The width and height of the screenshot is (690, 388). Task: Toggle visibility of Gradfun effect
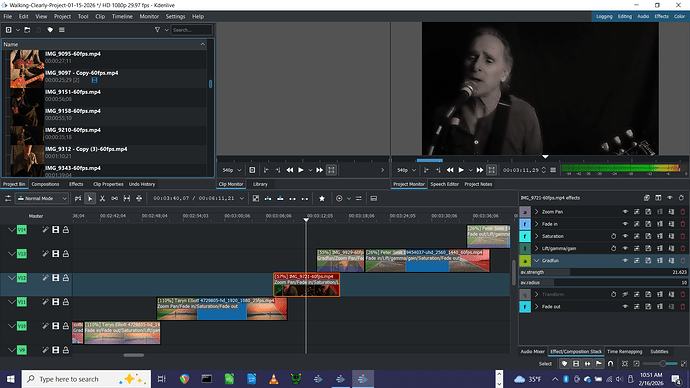[x=625, y=261]
